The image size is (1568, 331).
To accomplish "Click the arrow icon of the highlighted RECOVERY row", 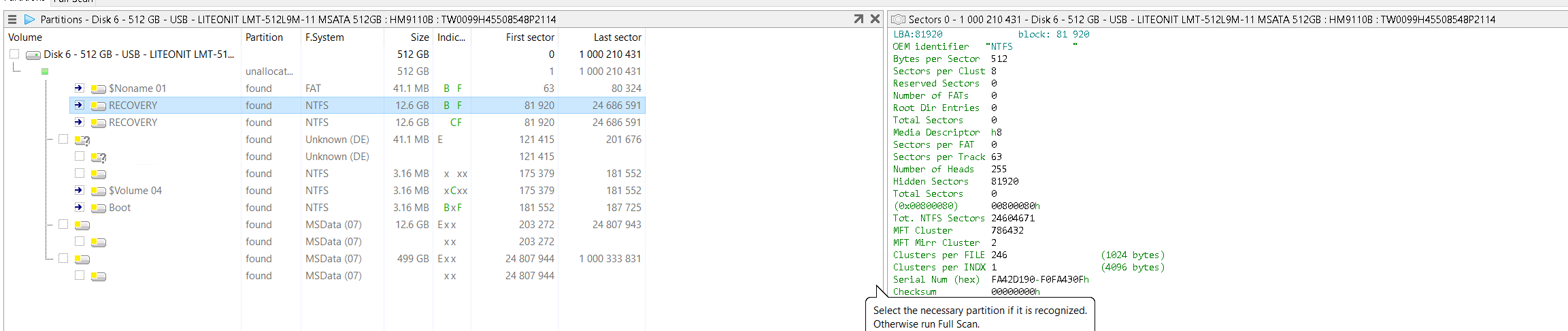I will click(79, 105).
